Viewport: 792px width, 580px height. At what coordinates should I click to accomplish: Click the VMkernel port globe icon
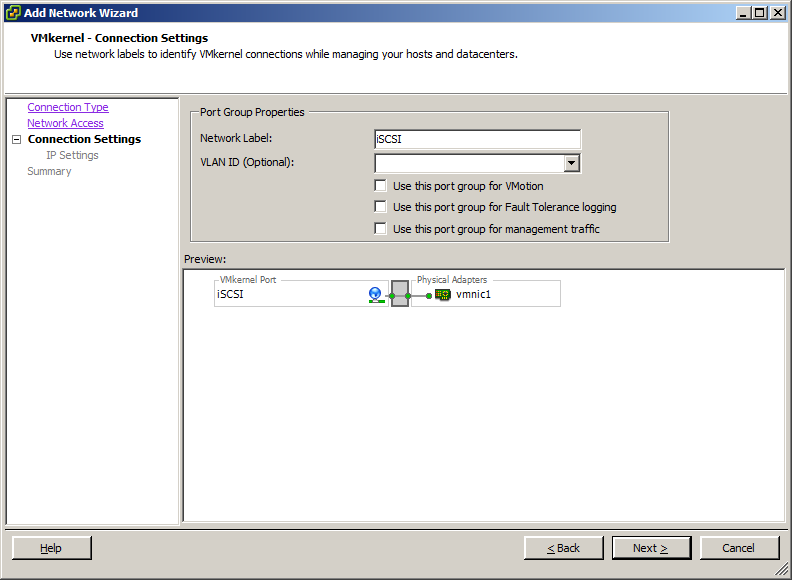(x=375, y=294)
